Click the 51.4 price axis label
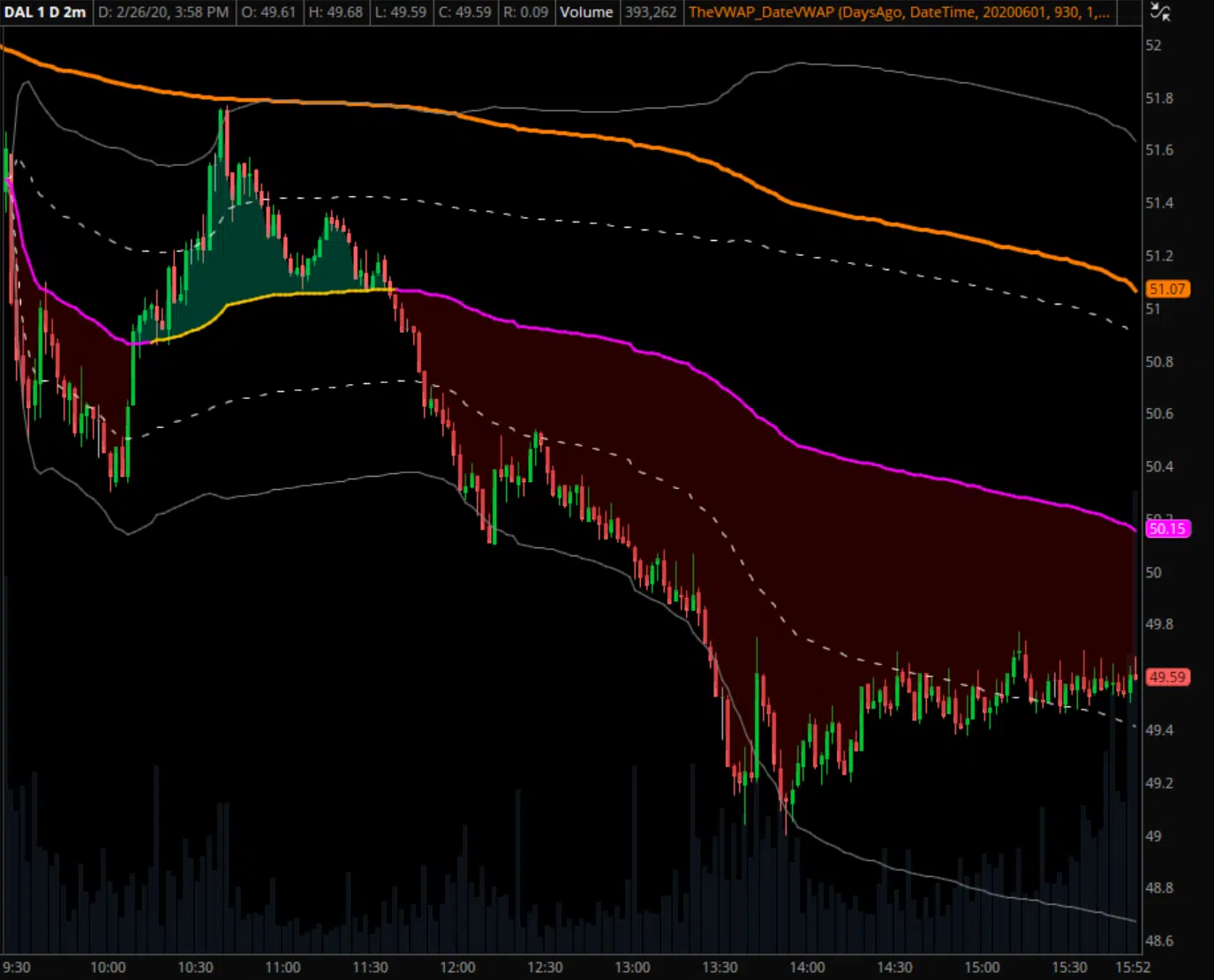 [1159, 203]
